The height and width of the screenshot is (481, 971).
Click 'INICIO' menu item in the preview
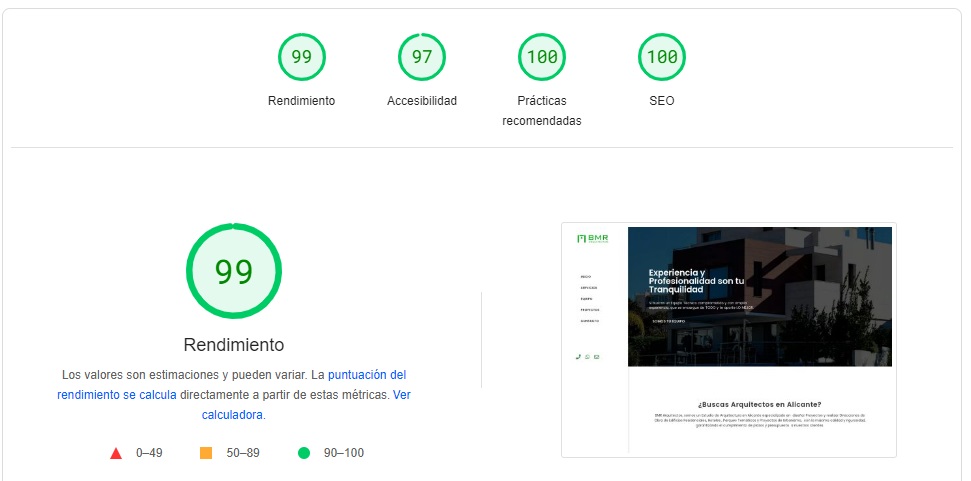point(585,277)
